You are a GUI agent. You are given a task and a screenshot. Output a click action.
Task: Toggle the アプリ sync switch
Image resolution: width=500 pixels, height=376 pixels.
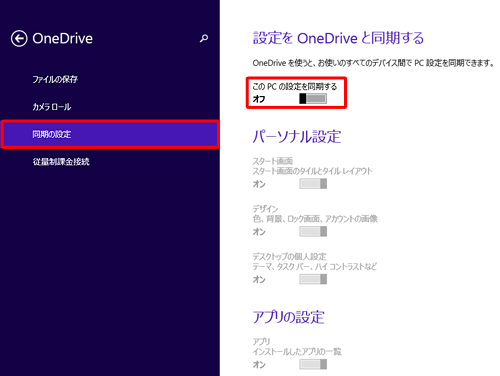[313, 364]
